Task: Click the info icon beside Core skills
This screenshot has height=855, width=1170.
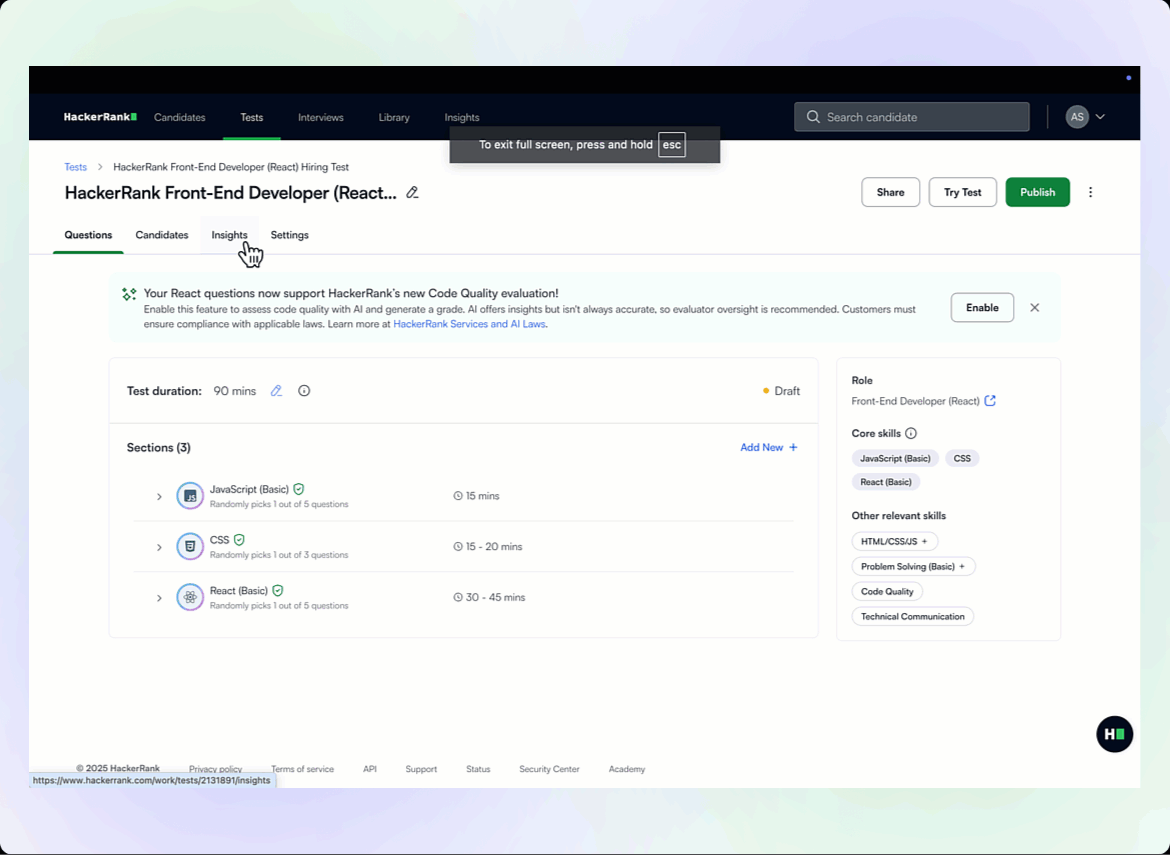Action: point(910,433)
